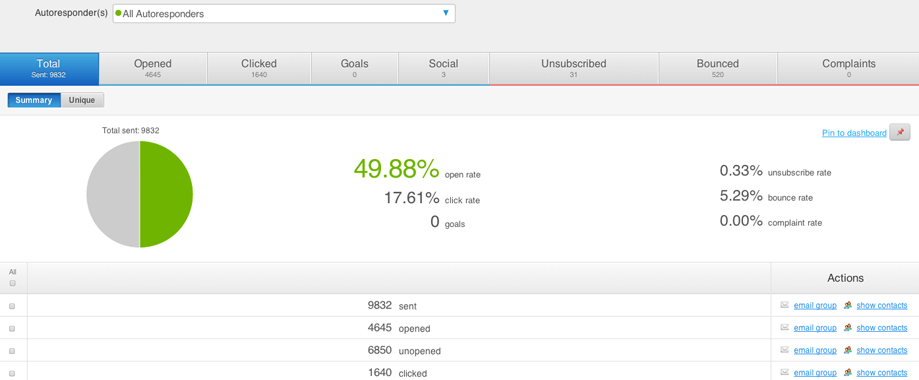Click email group link for unopened row
The image size is (919, 380).
click(x=815, y=350)
